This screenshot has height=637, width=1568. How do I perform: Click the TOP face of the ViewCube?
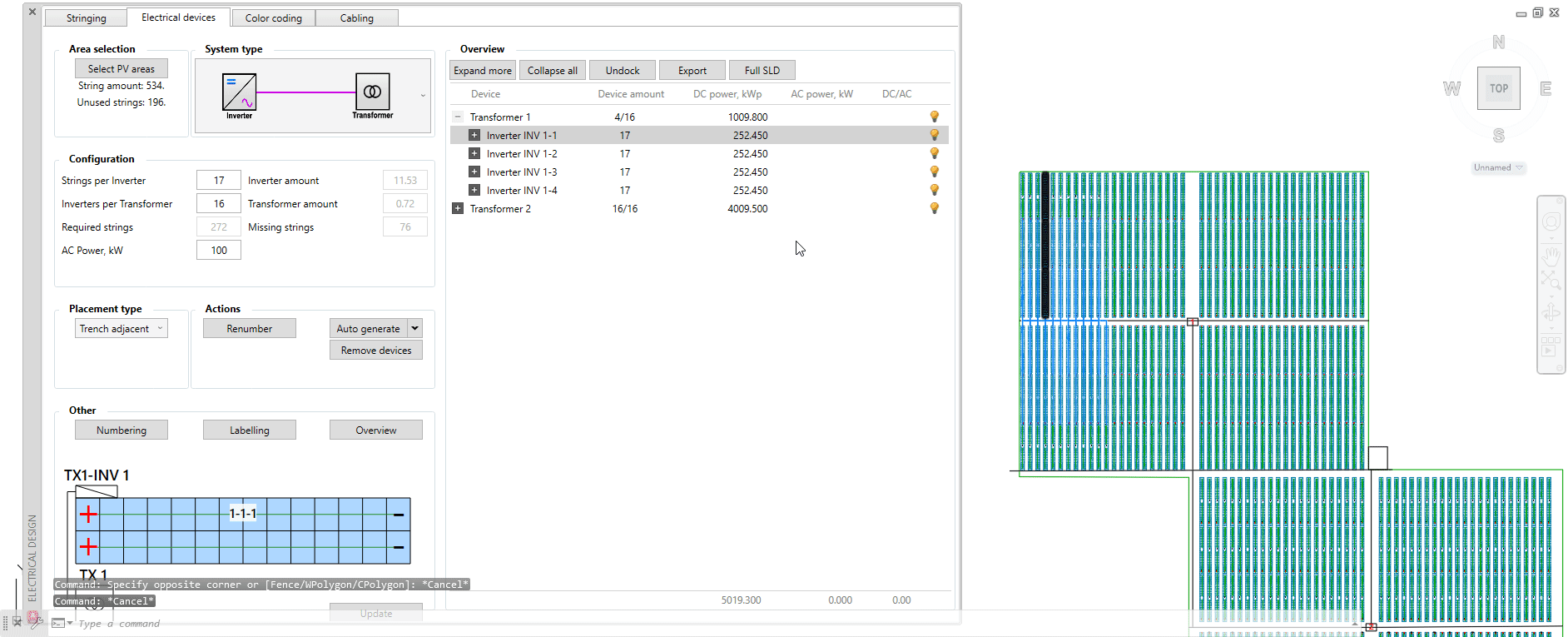coord(1498,88)
